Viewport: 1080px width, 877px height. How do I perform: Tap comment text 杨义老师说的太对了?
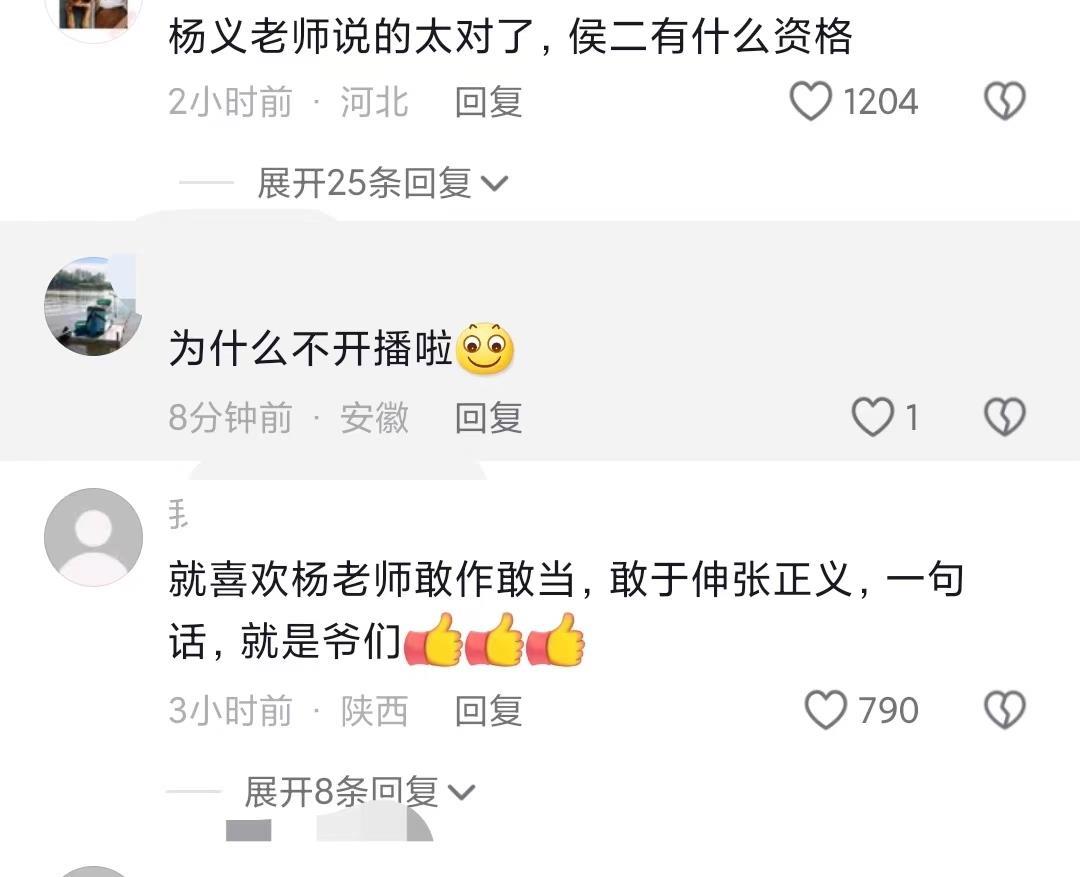coord(352,36)
